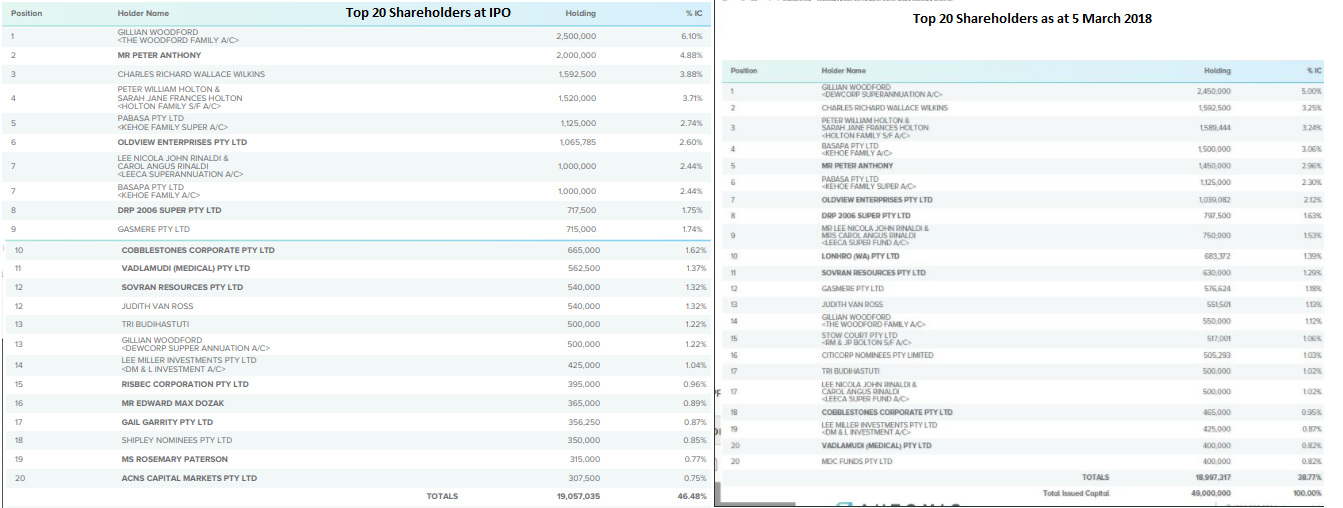Click the 49,000,000 issued capital value

coord(1211,493)
